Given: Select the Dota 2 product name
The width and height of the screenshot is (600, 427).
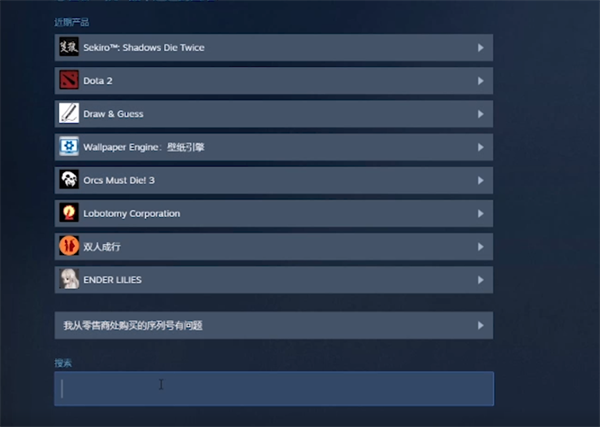Looking at the screenshot, I should pos(98,81).
